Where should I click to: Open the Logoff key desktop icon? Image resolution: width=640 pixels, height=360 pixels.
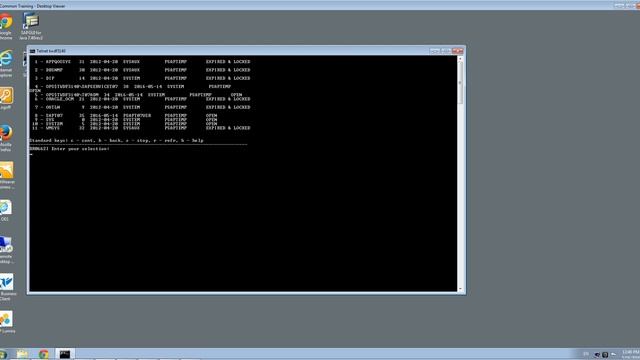pos(6,98)
